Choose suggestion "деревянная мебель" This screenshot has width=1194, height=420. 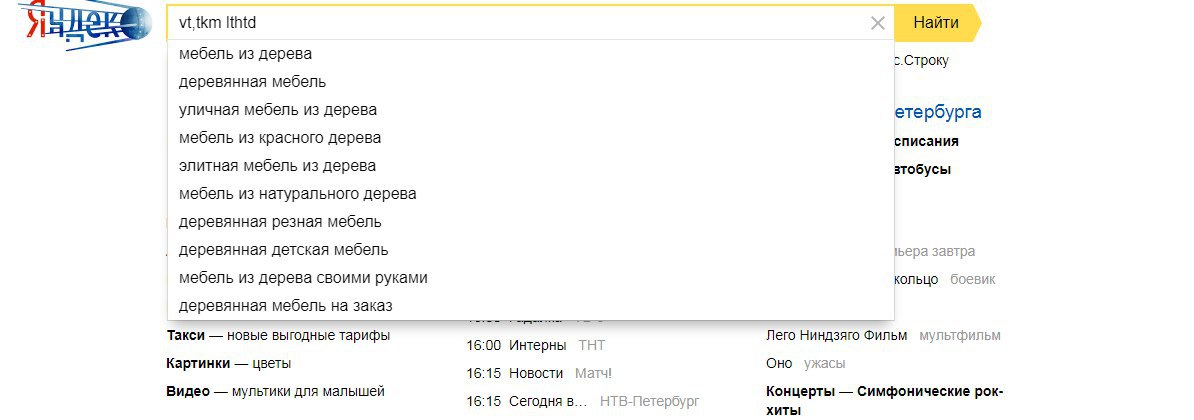tap(252, 82)
